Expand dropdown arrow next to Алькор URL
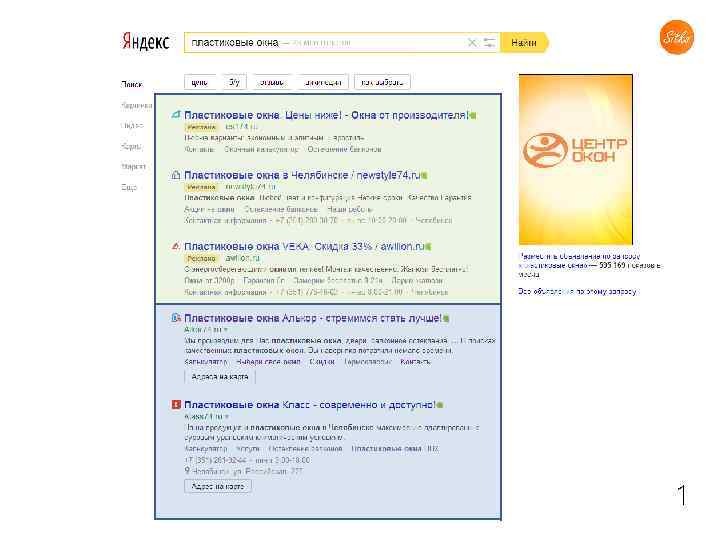The image size is (720, 540). (x=225, y=330)
